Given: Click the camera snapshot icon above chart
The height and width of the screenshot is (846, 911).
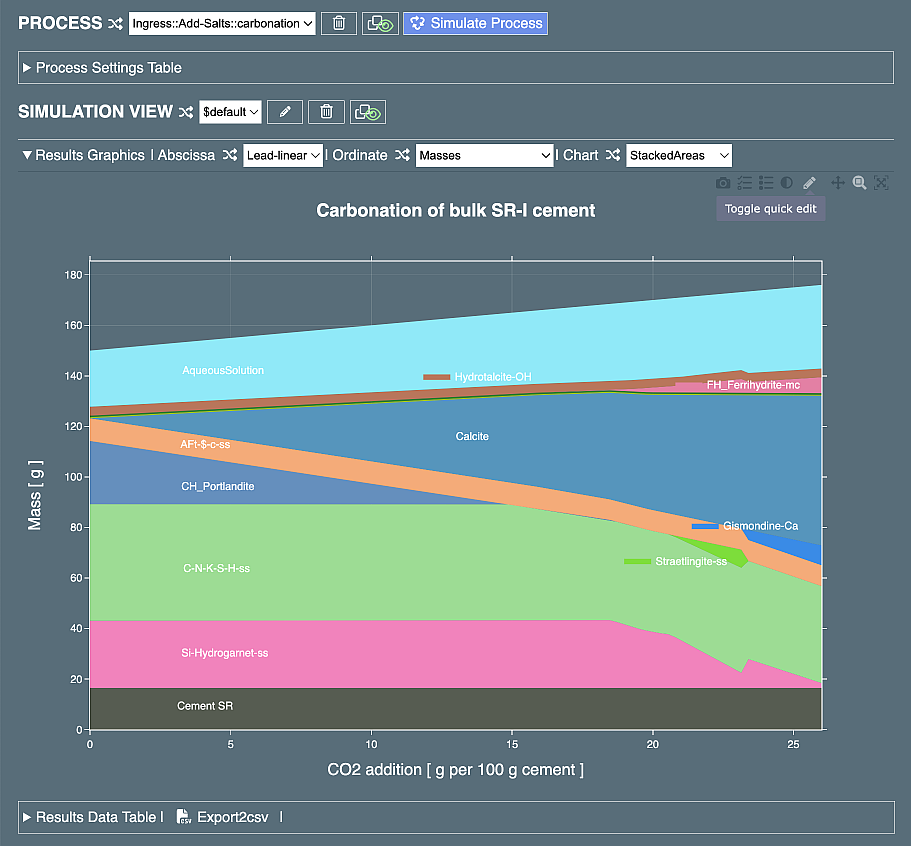Looking at the screenshot, I should (723, 183).
